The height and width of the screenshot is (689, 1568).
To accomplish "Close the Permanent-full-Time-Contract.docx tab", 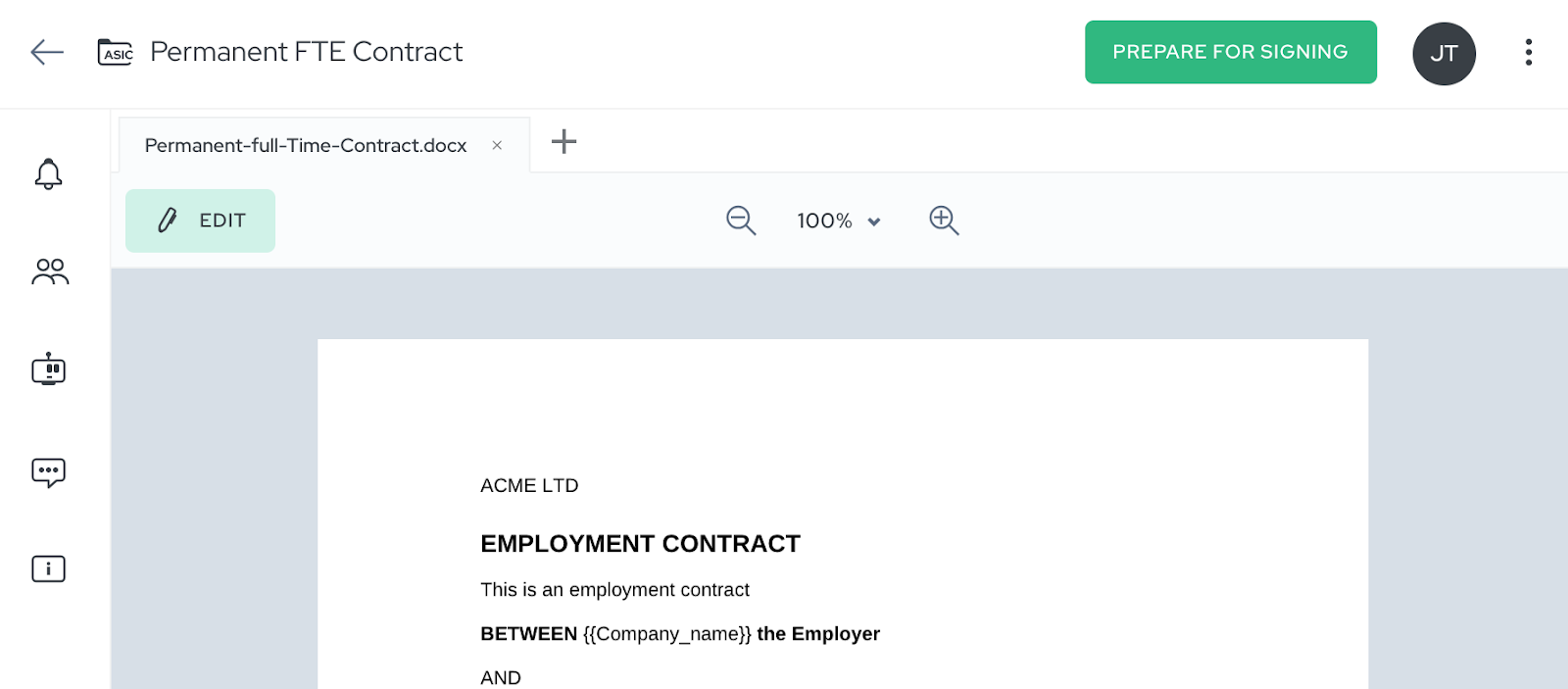I will (x=497, y=144).
